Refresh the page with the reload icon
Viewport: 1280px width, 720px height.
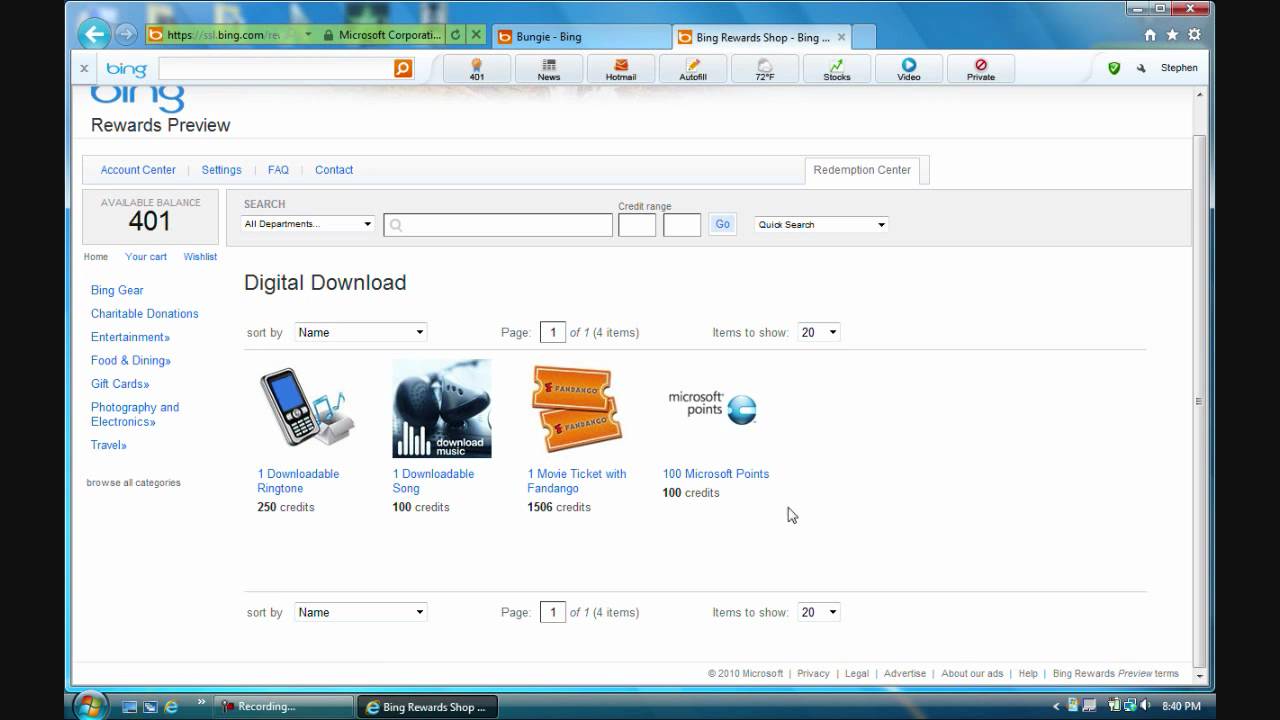coord(456,35)
